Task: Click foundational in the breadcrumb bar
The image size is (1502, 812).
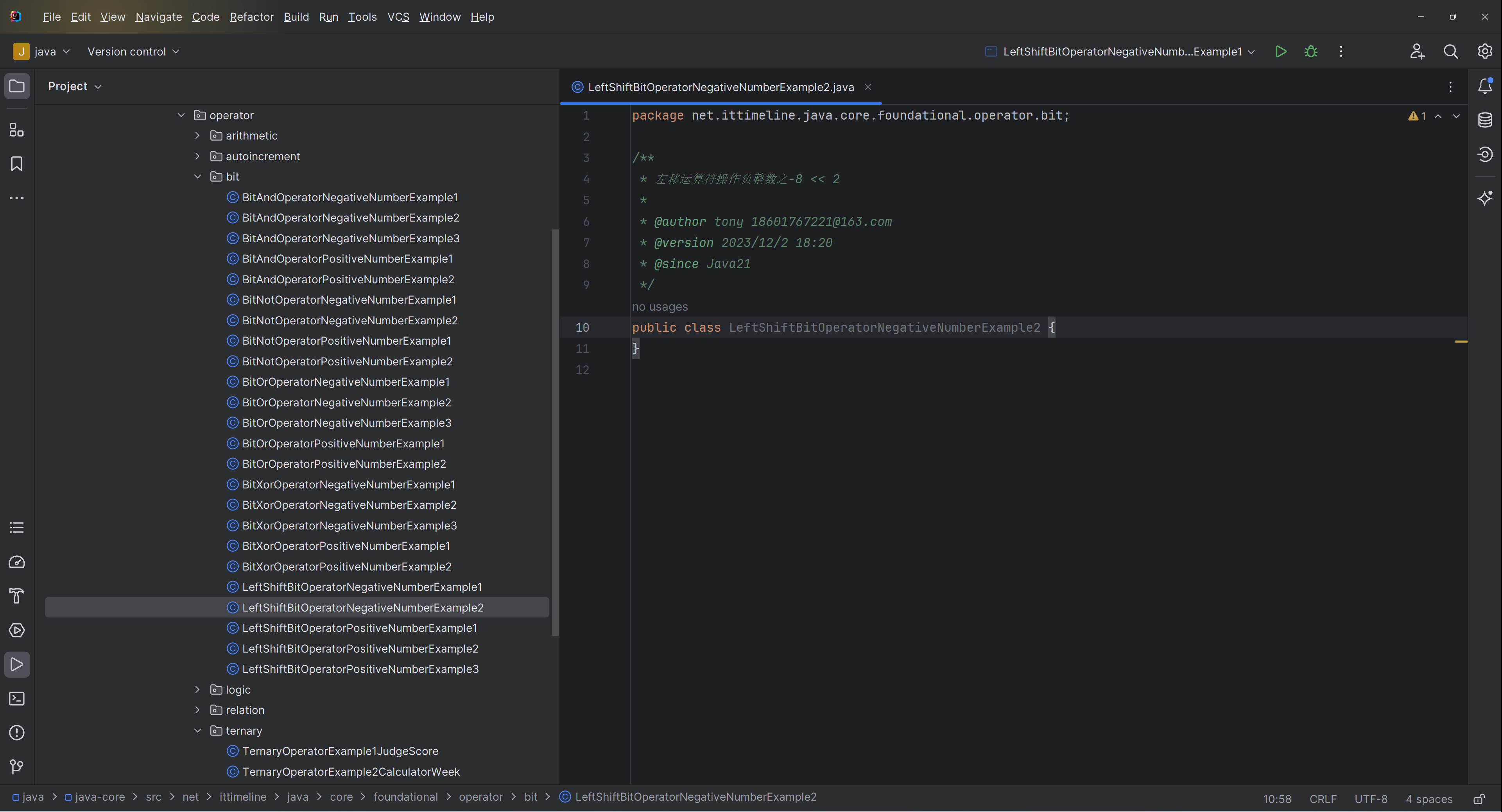Action: pyautogui.click(x=405, y=797)
